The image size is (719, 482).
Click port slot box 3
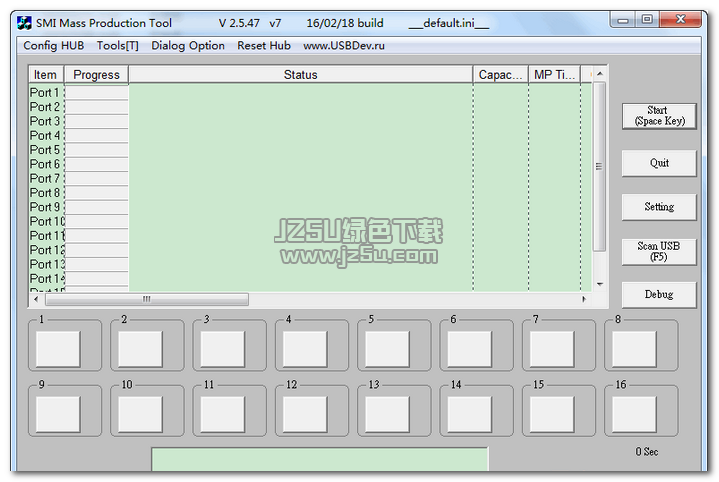pyautogui.click(x=223, y=349)
